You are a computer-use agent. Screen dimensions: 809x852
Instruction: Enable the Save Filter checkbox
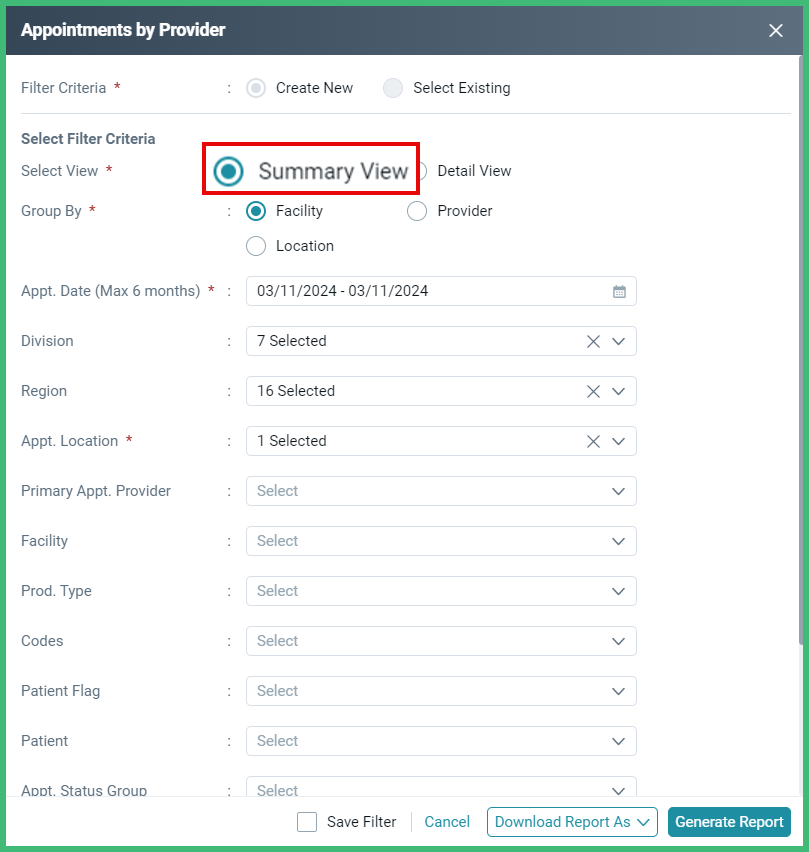coord(307,822)
